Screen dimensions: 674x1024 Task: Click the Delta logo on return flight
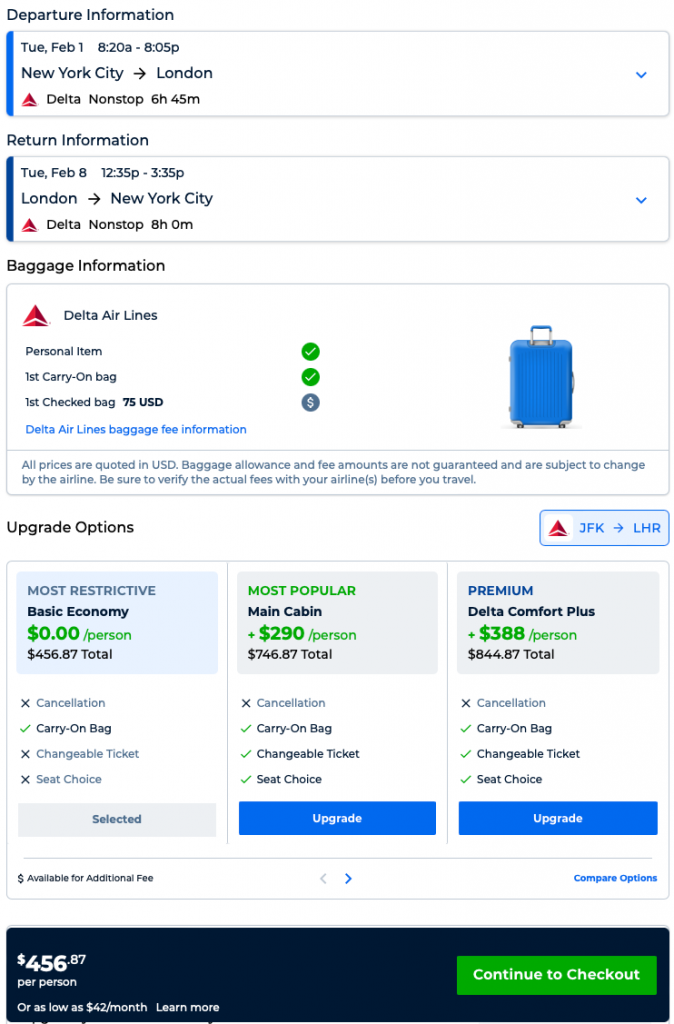[30, 225]
